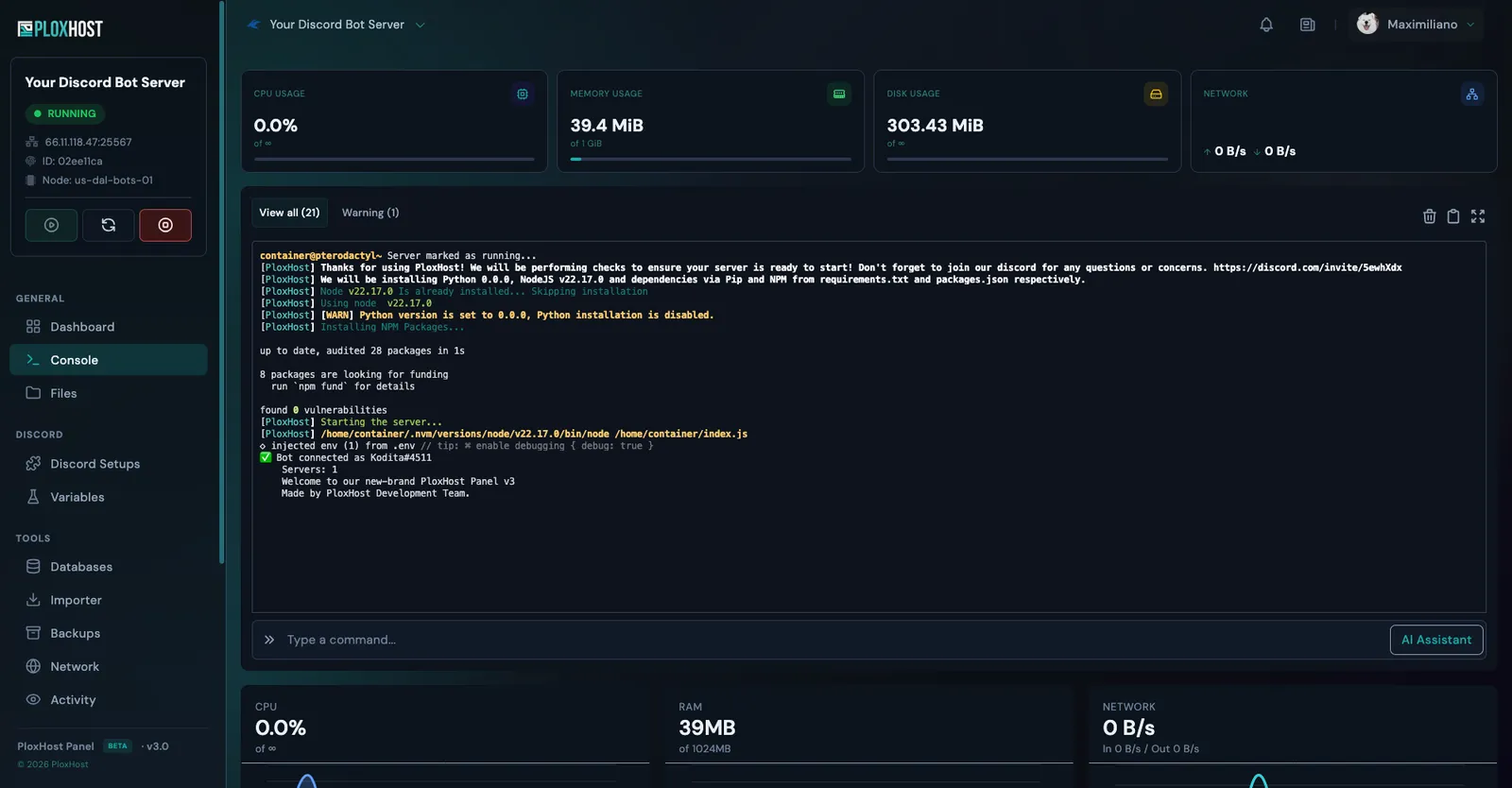Click the network card icon
The image size is (1512, 788).
coord(1472,94)
